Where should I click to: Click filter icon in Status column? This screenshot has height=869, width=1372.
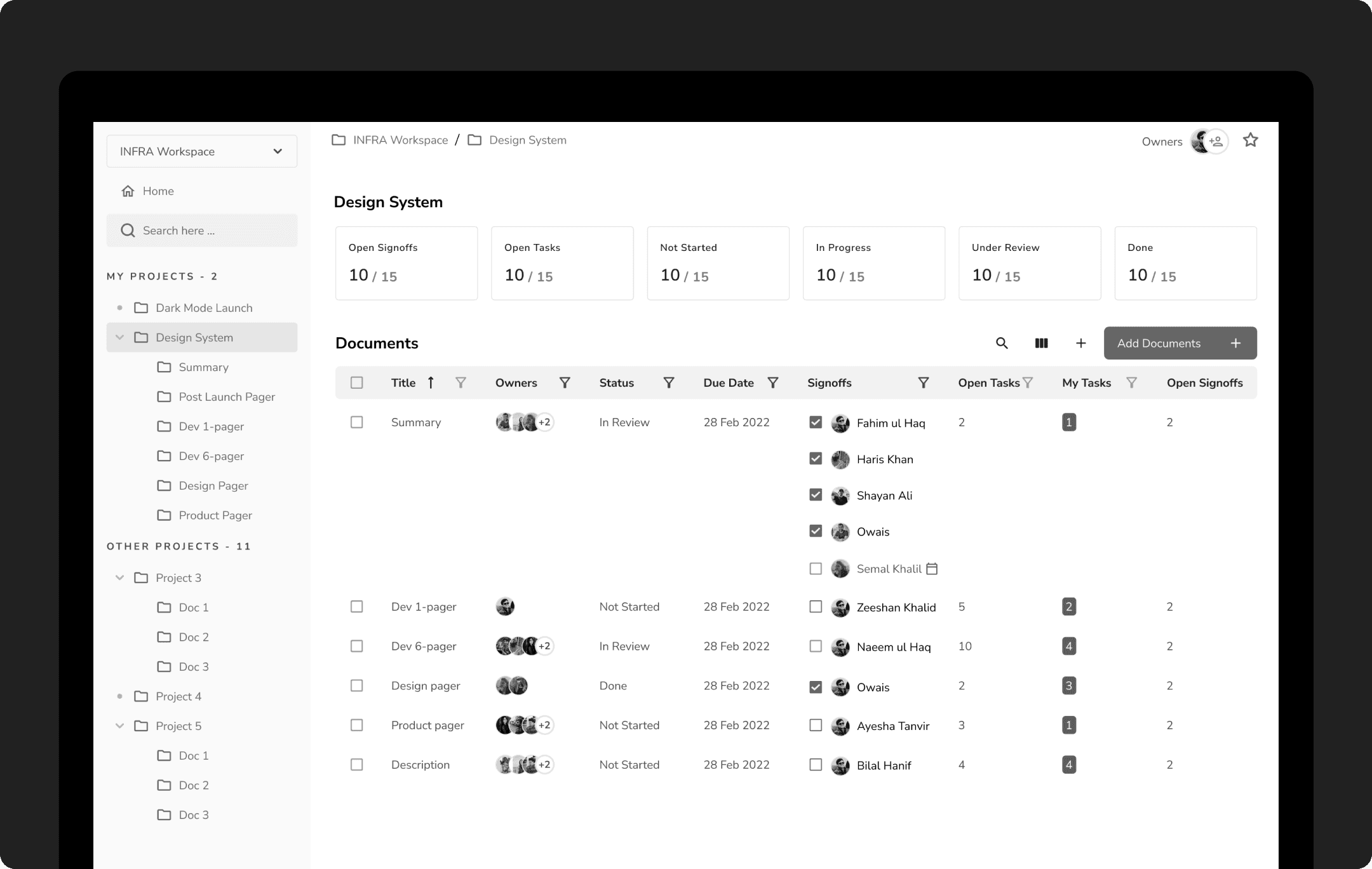pos(668,382)
